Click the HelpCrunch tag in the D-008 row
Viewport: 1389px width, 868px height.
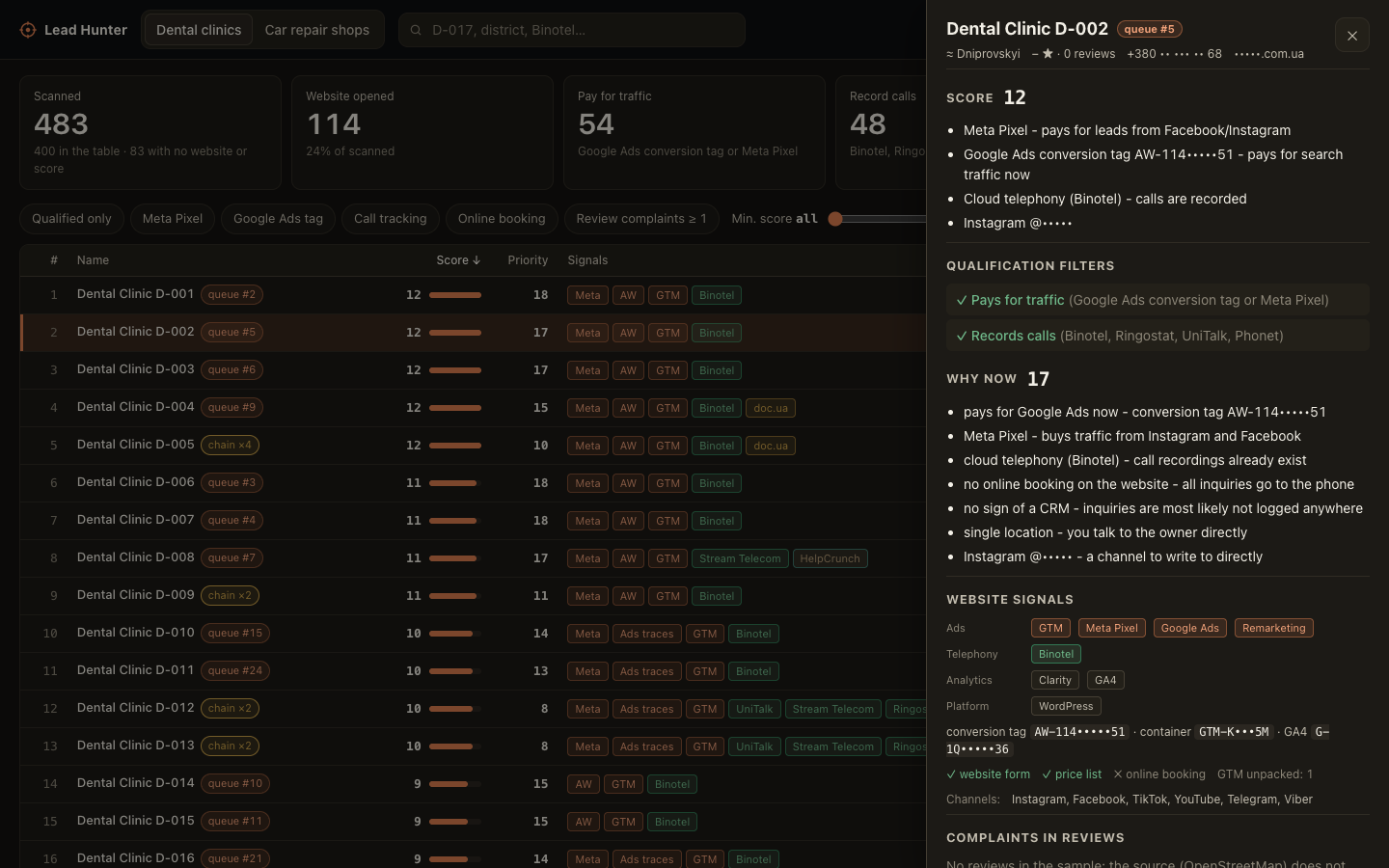click(x=830, y=558)
